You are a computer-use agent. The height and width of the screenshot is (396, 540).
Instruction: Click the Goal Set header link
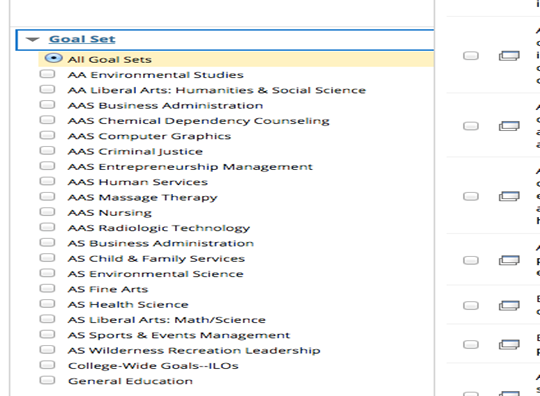point(82,39)
